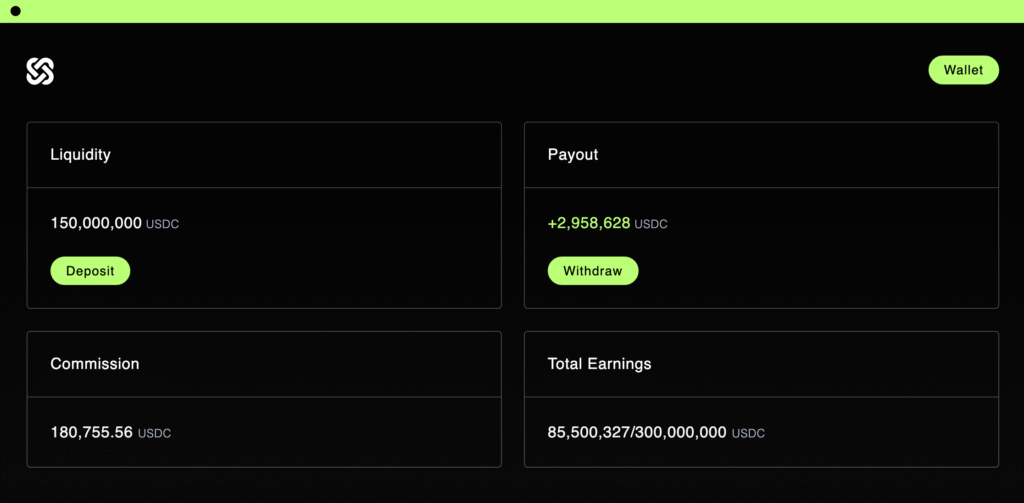Click the 150,000,000 liquidity amount
The image size is (1024, 503).
96,223
